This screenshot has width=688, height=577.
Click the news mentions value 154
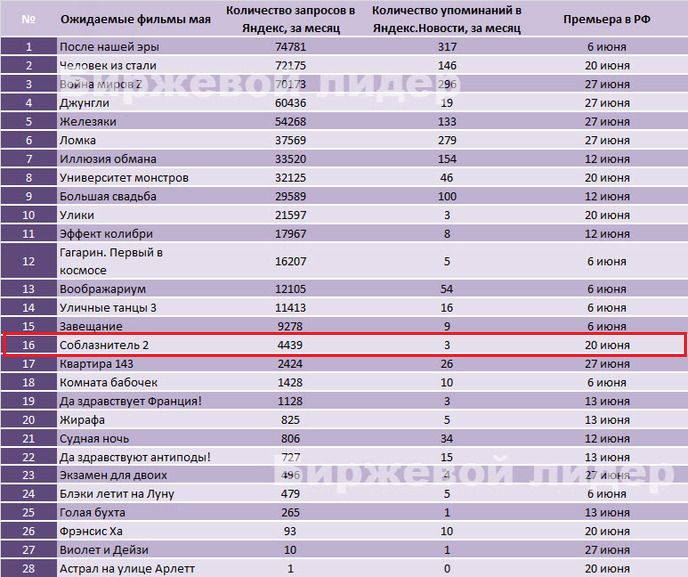tap(447, 159)
